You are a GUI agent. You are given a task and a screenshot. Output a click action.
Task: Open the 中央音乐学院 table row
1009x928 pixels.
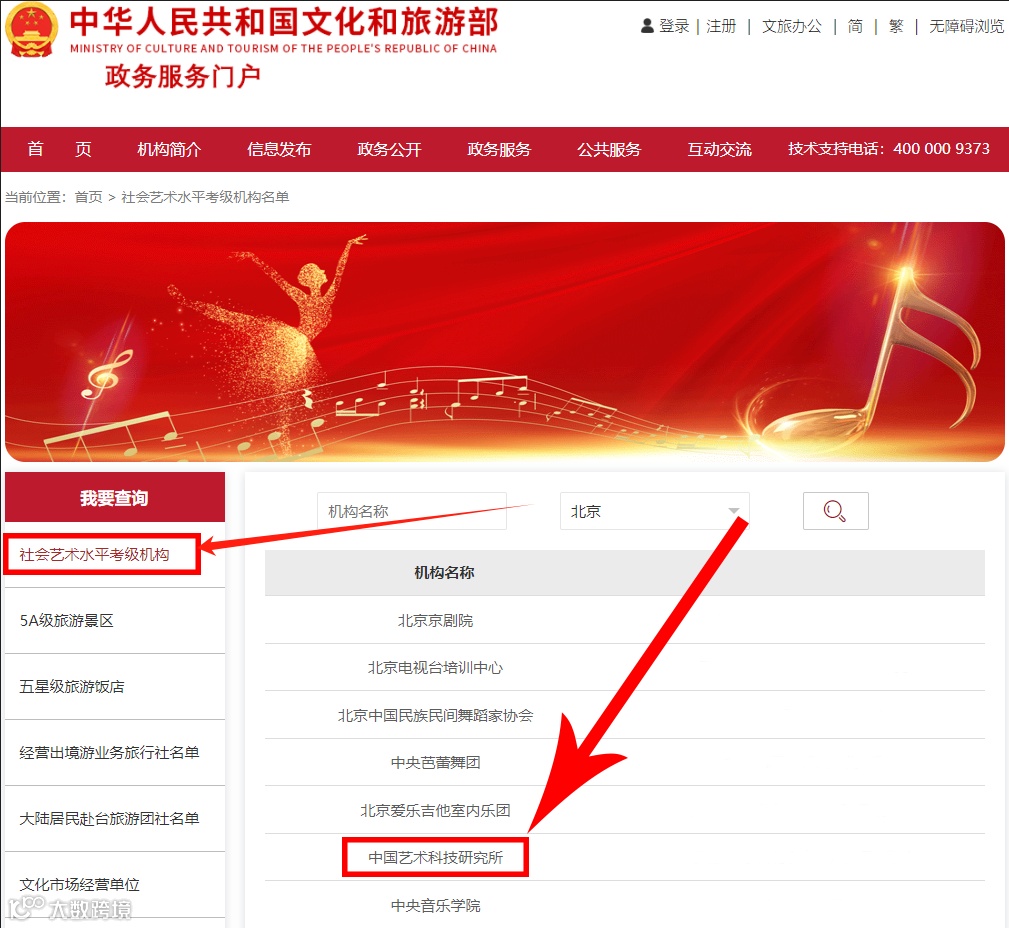coord(625,905)
